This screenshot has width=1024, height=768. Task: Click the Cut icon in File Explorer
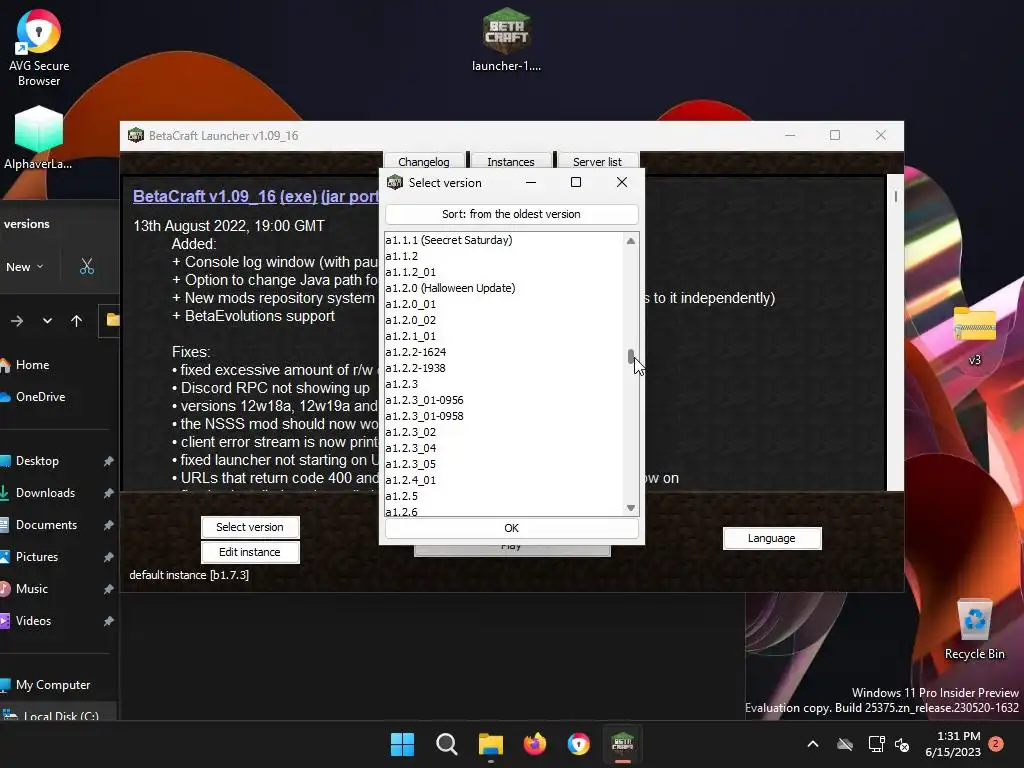click(x=87, y=266)
